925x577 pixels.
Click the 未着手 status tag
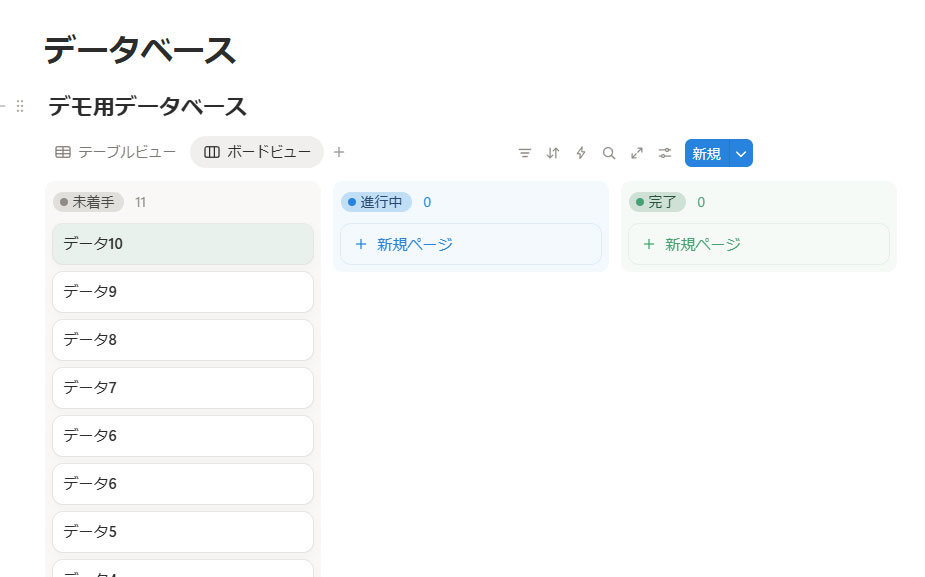click(88, 202)
